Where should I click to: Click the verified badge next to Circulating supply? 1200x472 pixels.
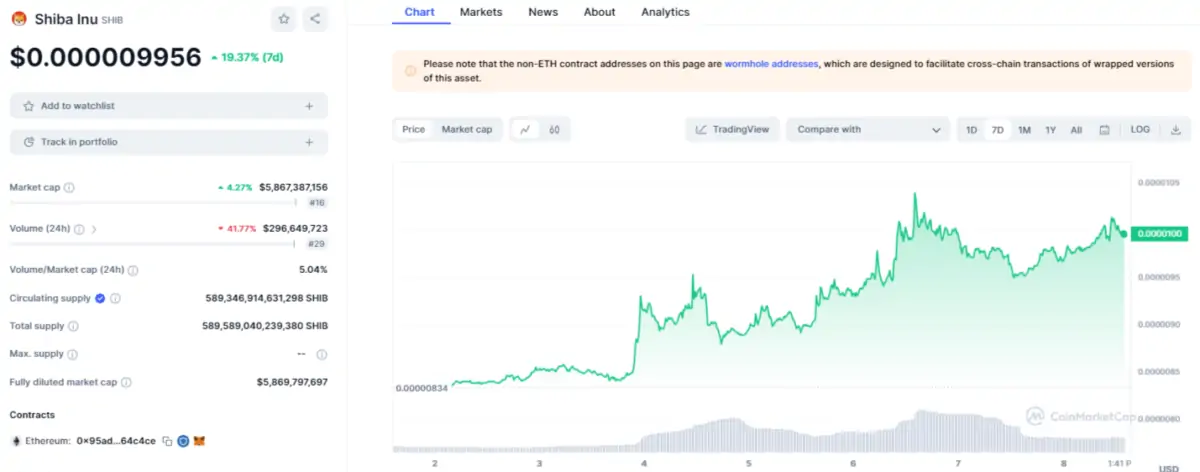[x=100, y=298]
